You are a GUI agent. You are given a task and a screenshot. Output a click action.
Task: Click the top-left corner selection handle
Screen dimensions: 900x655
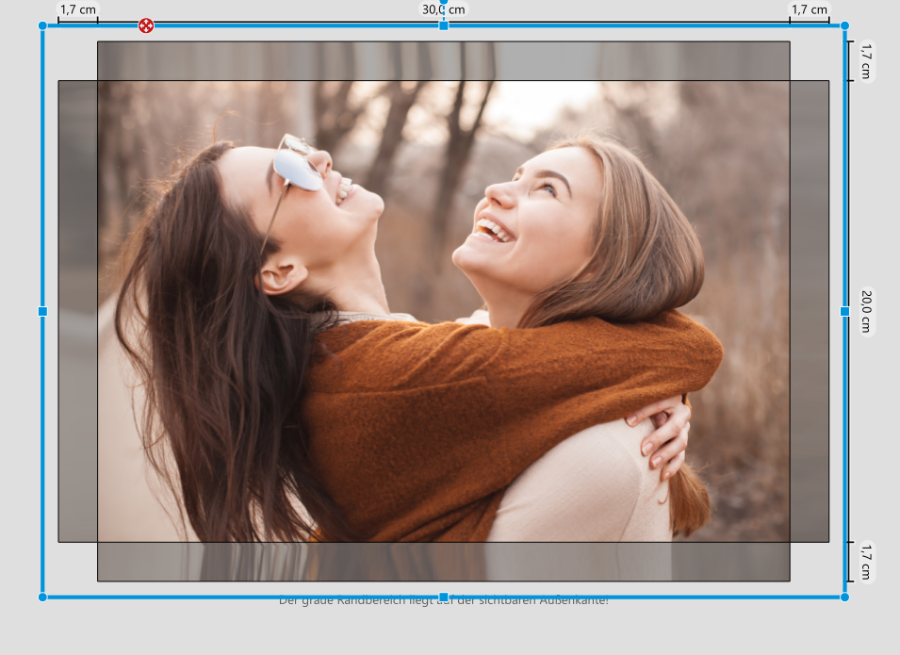(x=43, y=25)
